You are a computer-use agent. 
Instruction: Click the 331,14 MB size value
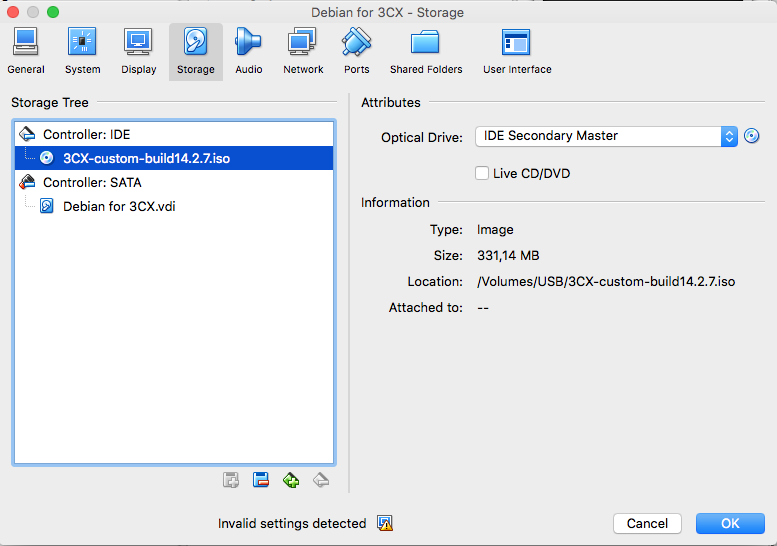pos(508,256)
